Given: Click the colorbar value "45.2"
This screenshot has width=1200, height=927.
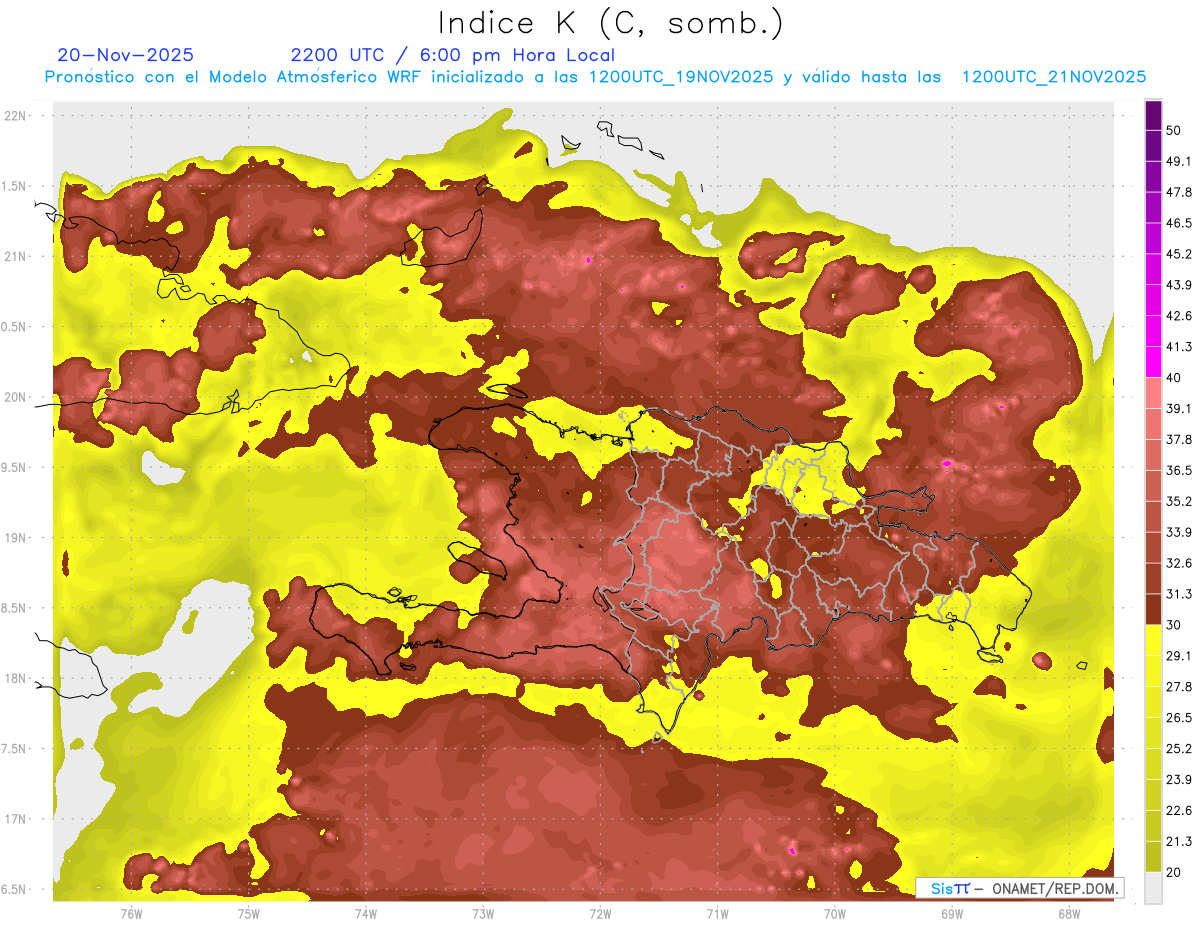Looking at the screenshot, I should [1179, 254].
